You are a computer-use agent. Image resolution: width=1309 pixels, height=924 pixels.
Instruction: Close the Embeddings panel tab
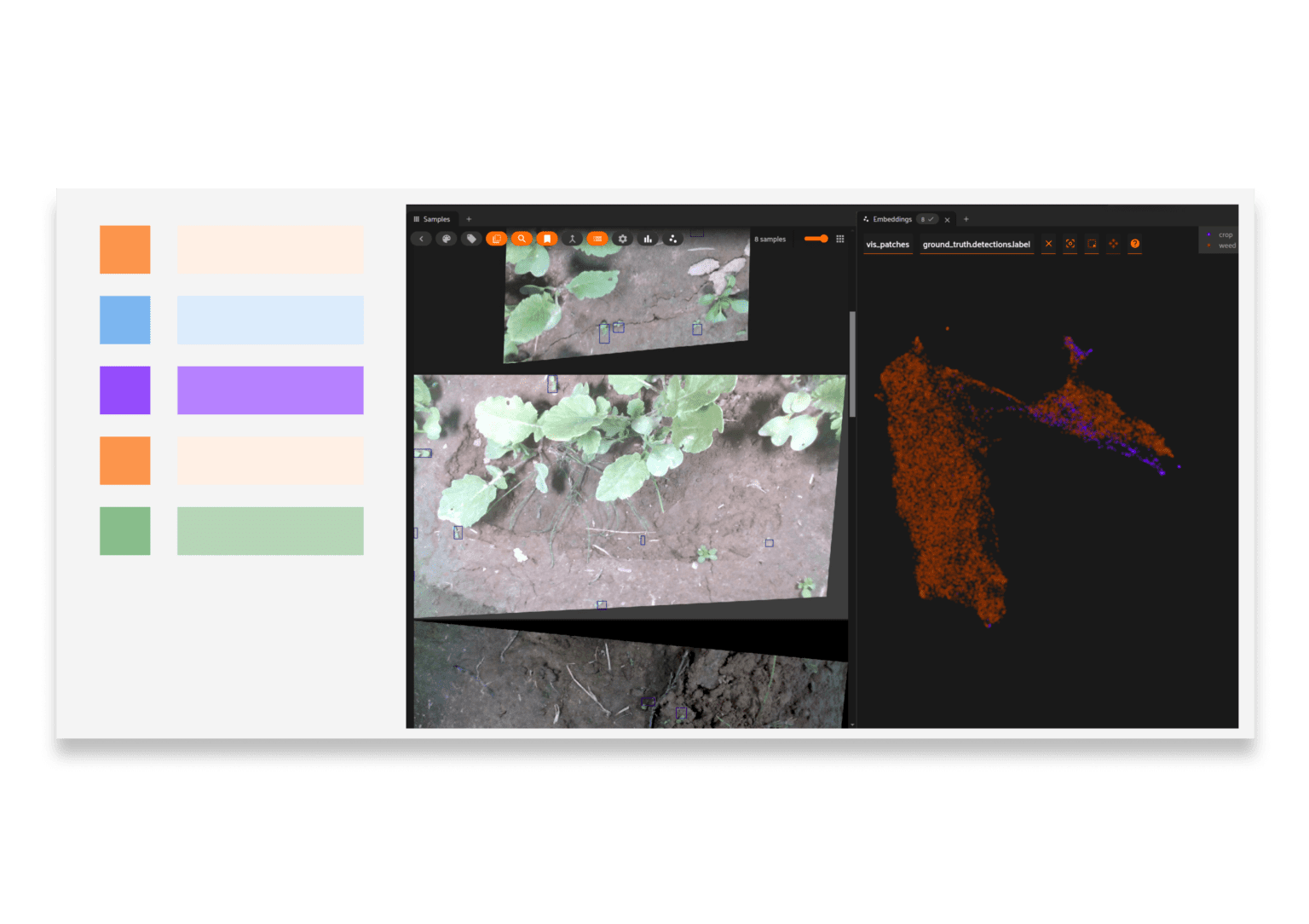tap(947, 220)
